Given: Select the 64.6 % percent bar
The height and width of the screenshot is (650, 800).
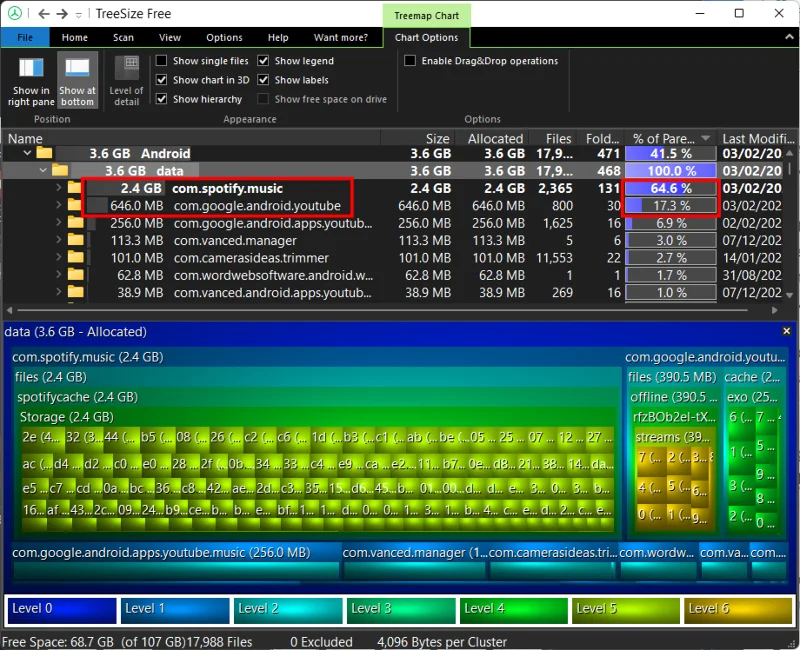Looking at the screenshot, I should 670,188.
